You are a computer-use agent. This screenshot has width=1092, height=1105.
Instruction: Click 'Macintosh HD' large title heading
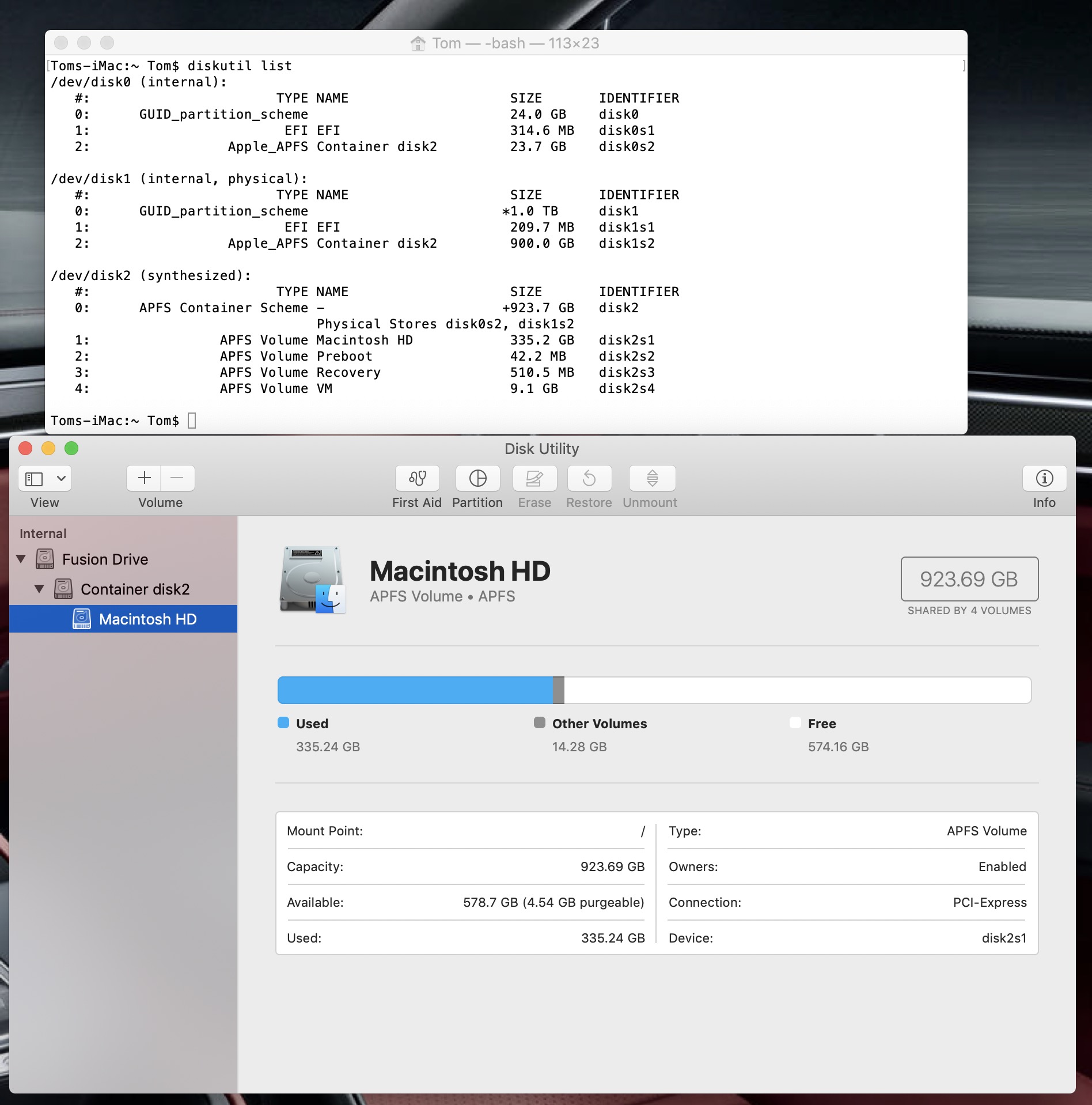[x=460, y=571]
